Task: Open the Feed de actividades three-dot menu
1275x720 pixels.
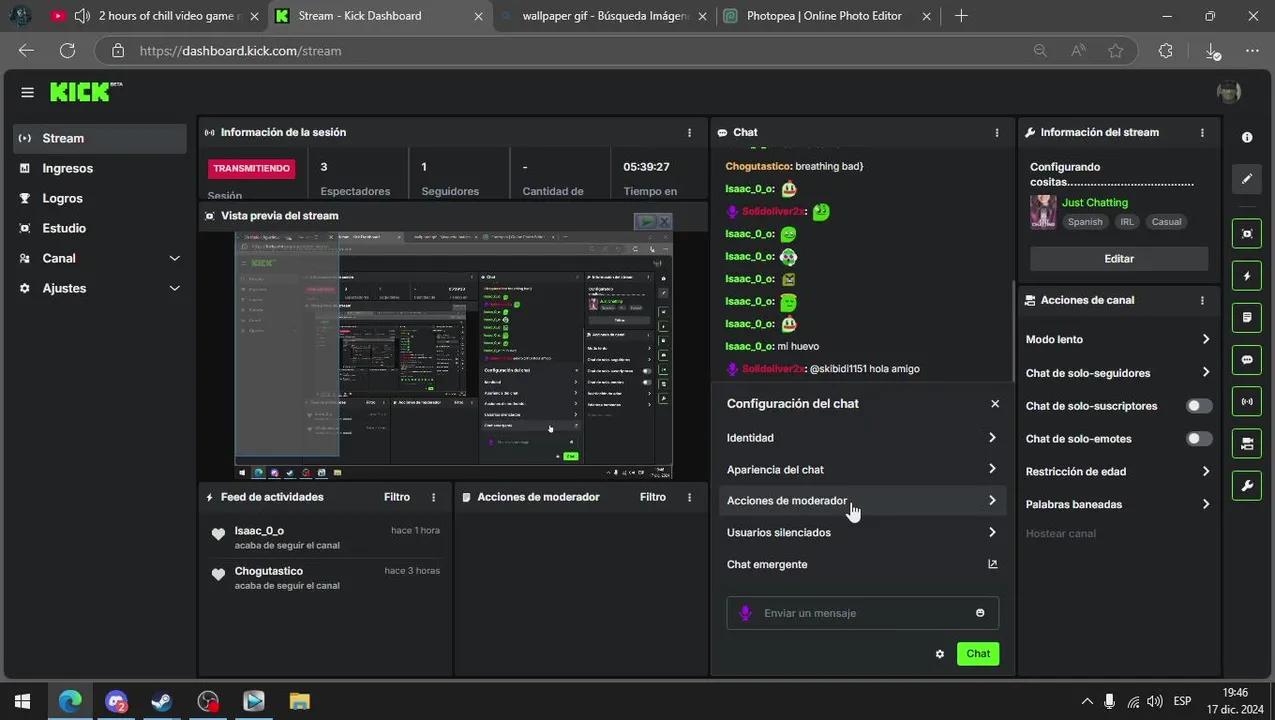Action: [x=433, y=497]
